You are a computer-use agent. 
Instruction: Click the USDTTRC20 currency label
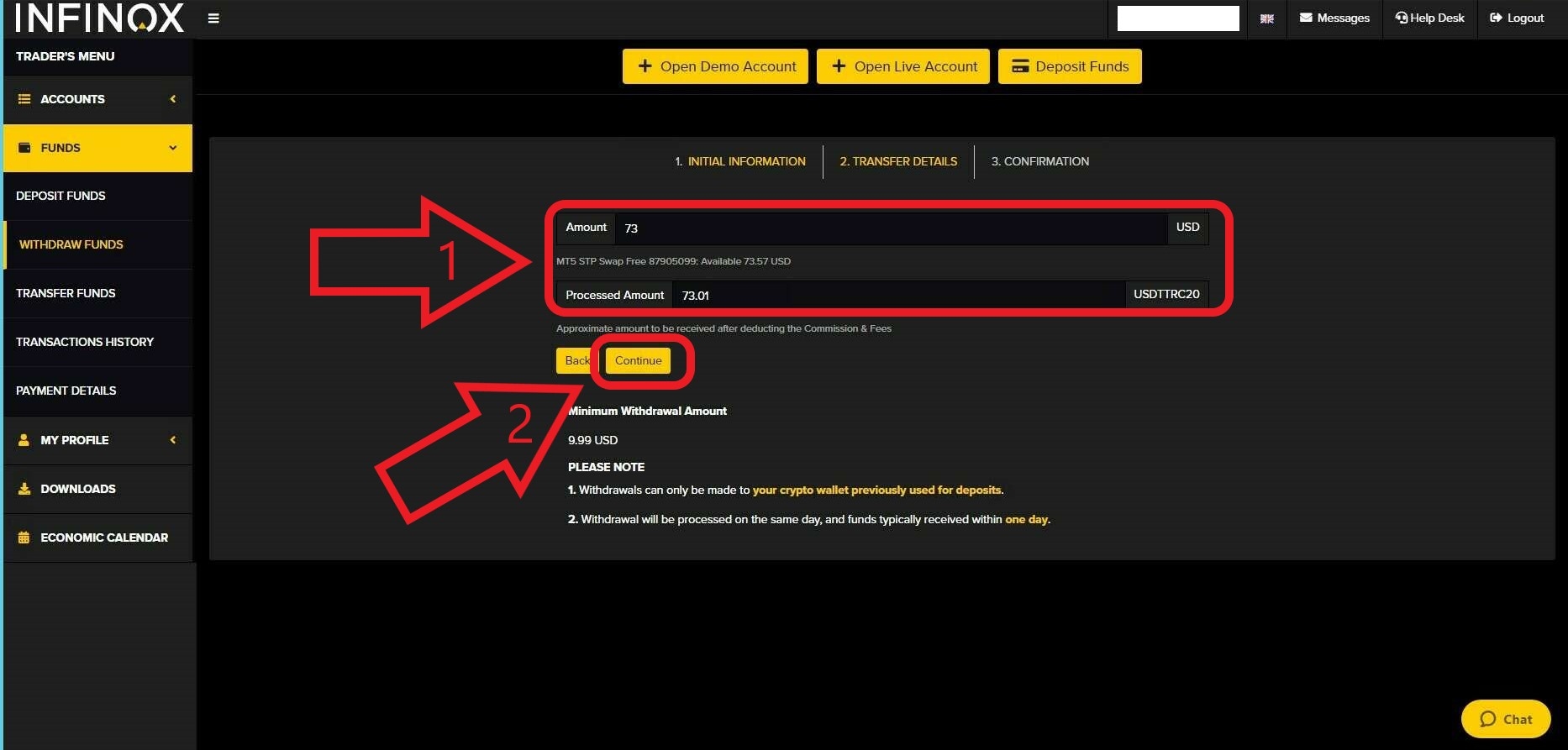coord(1166,295)
